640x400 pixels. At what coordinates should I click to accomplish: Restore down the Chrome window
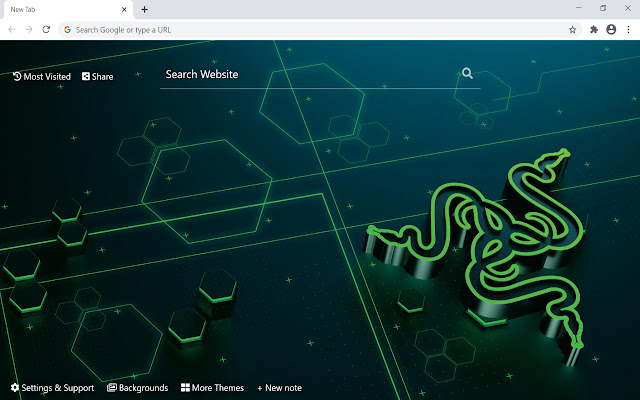click(603, 8)
